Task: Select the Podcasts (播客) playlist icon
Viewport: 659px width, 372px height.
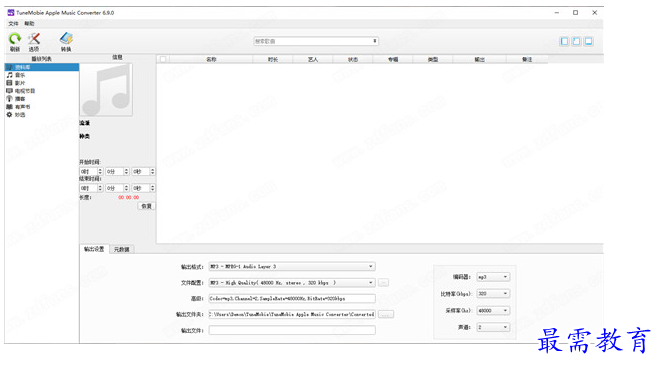Action: (x=9, y=99)
